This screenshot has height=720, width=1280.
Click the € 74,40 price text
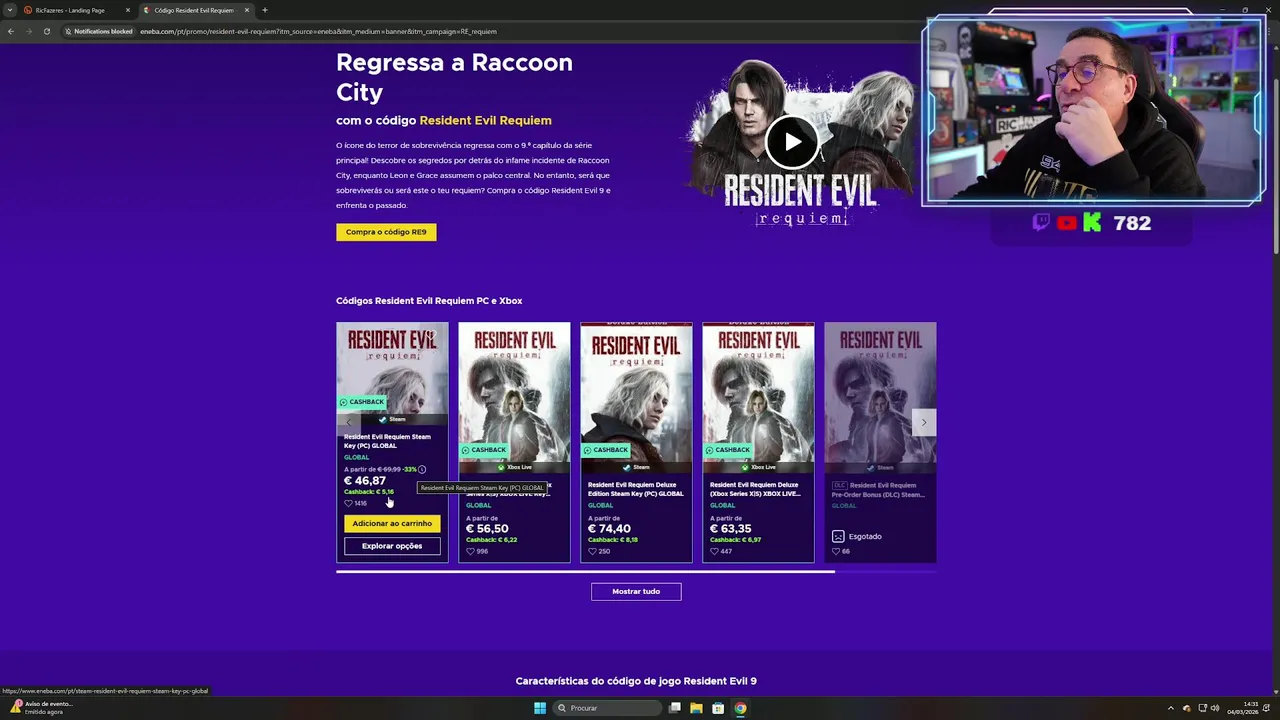pos(609,529)
